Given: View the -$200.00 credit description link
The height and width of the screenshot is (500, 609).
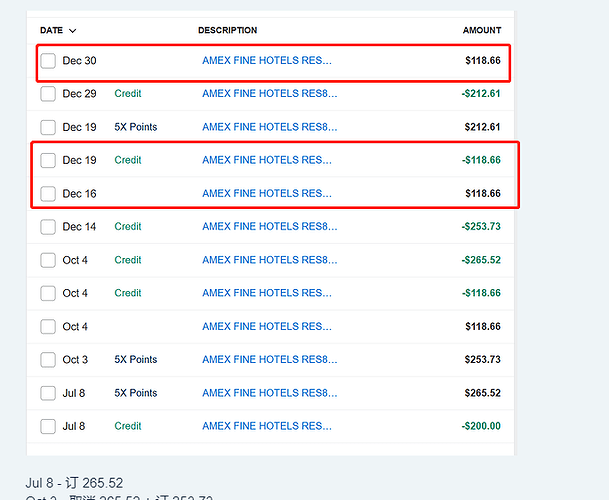Looking at the screenshot, I should [x=266, y=426].
